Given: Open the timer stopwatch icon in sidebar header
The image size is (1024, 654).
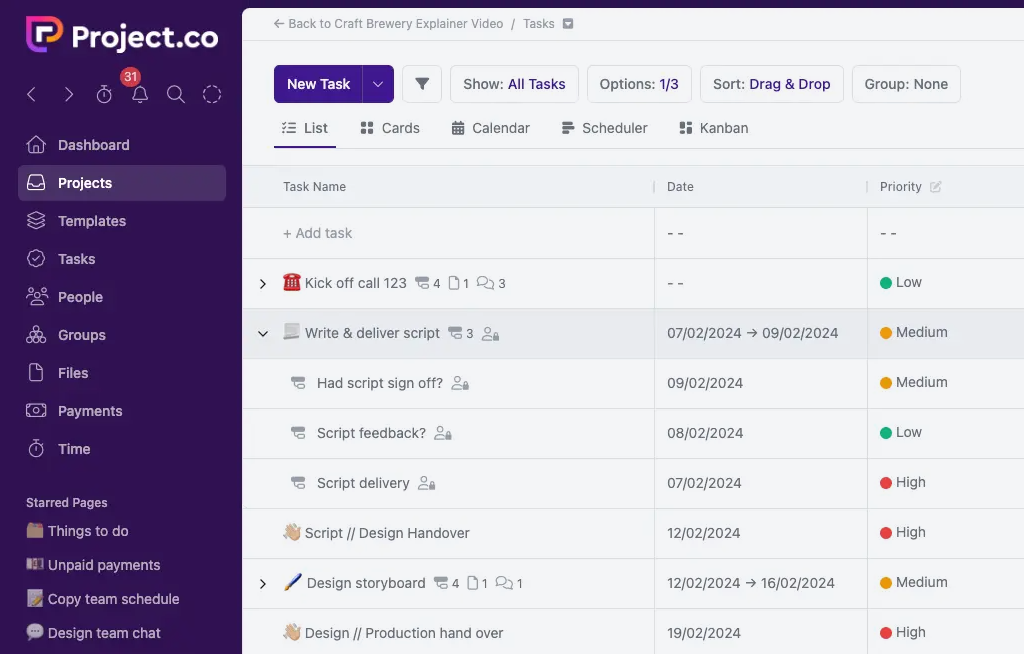Looking at the screenshot, I should [104, 95].
